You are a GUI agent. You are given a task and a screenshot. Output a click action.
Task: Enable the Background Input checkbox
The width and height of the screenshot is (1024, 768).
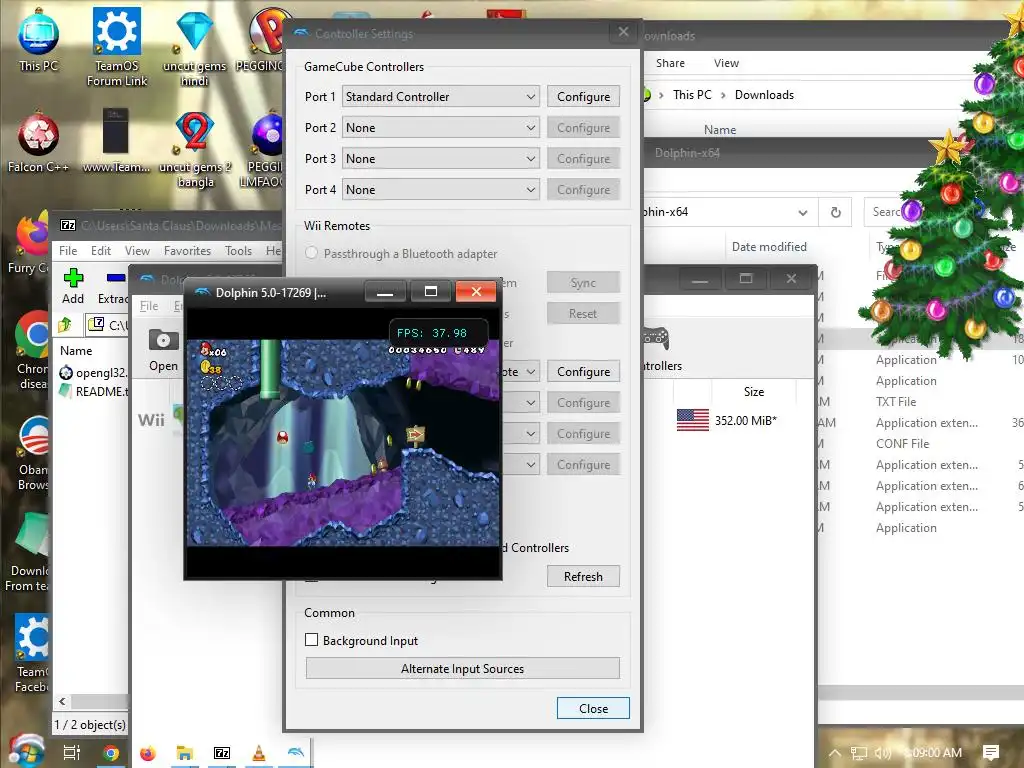click(312, 640)
